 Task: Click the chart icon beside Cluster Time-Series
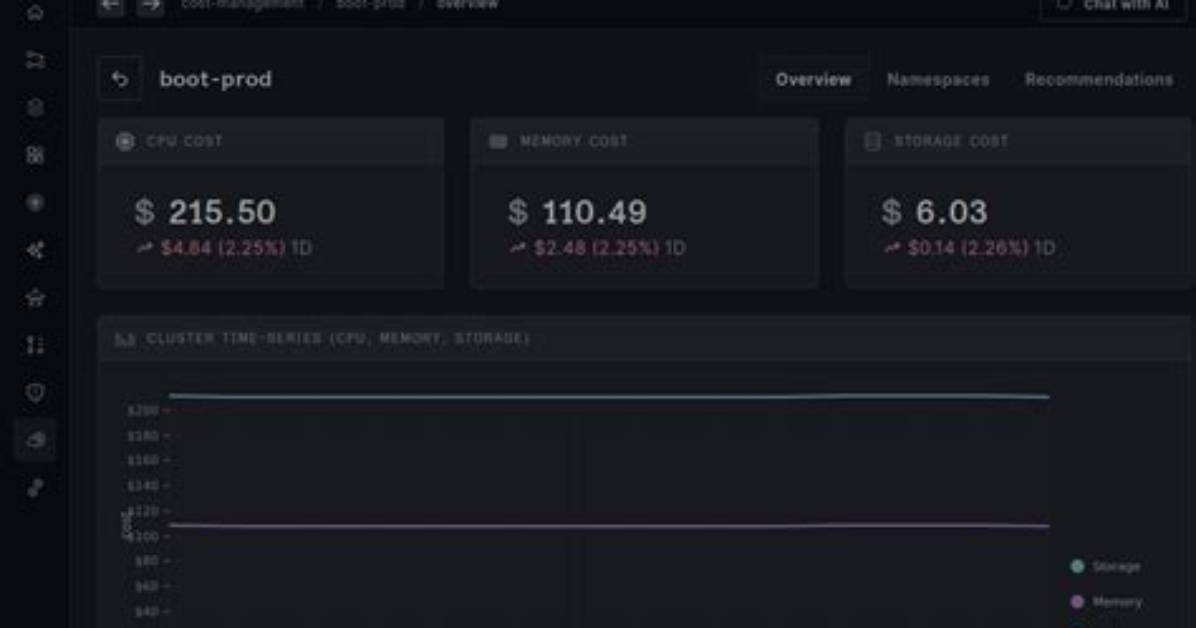pyautogui.click(x=125, y=339)
